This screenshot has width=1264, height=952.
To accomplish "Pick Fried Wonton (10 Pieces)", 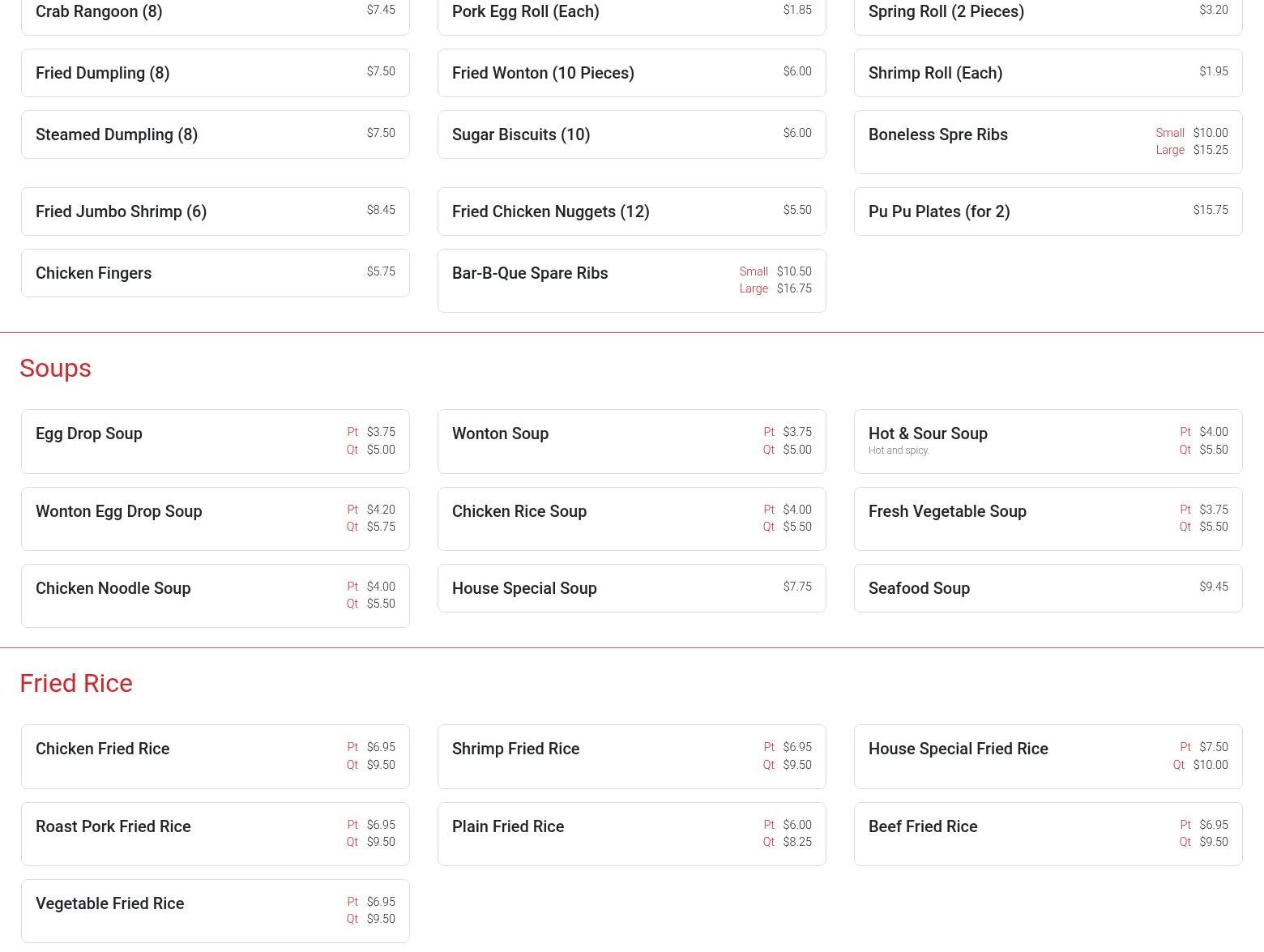I will coord(632,73).
